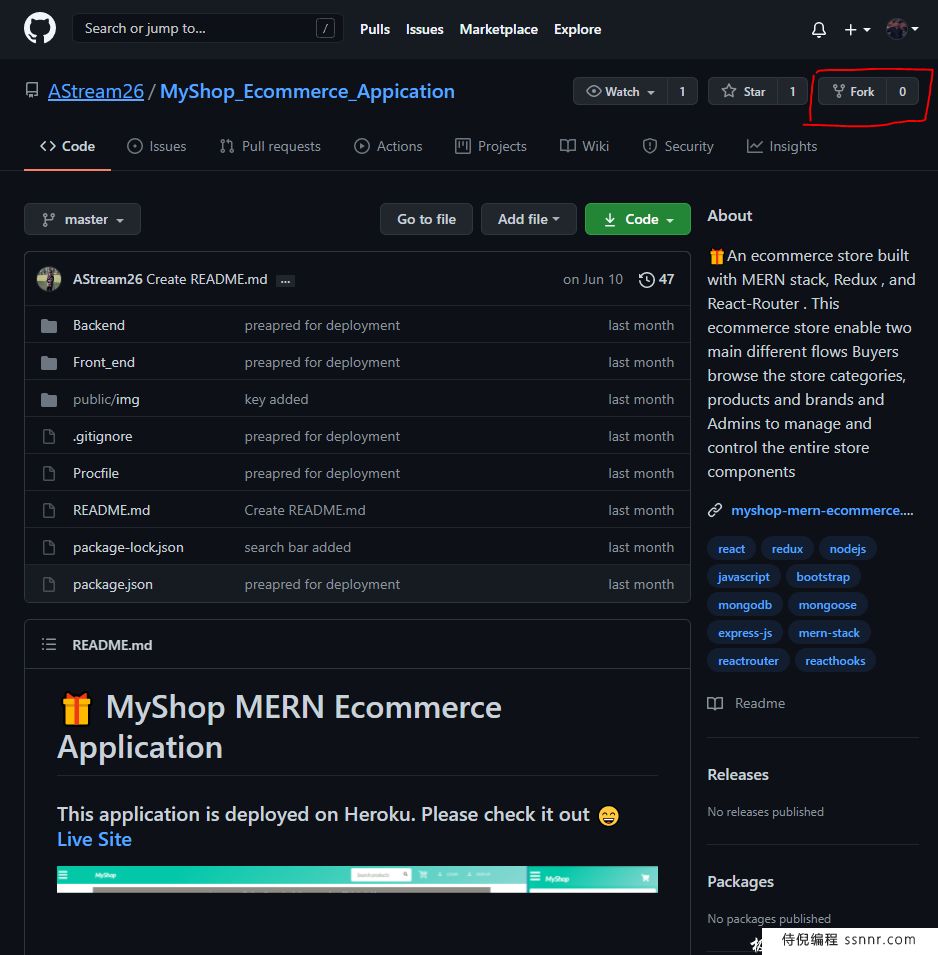The image size is (938, 955).
Task: Click Go to file button
Action: coord(426,219)
